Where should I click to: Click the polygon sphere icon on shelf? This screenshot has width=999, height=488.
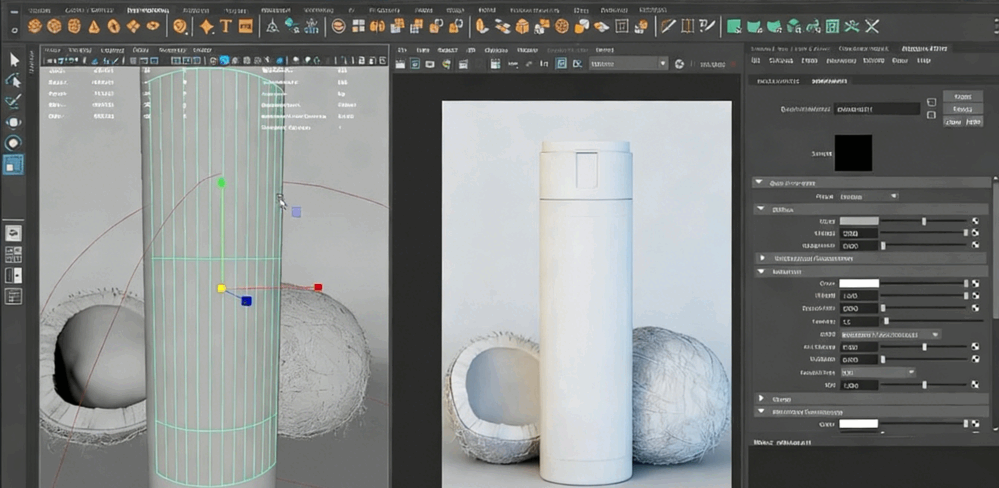tap(36, 26)
